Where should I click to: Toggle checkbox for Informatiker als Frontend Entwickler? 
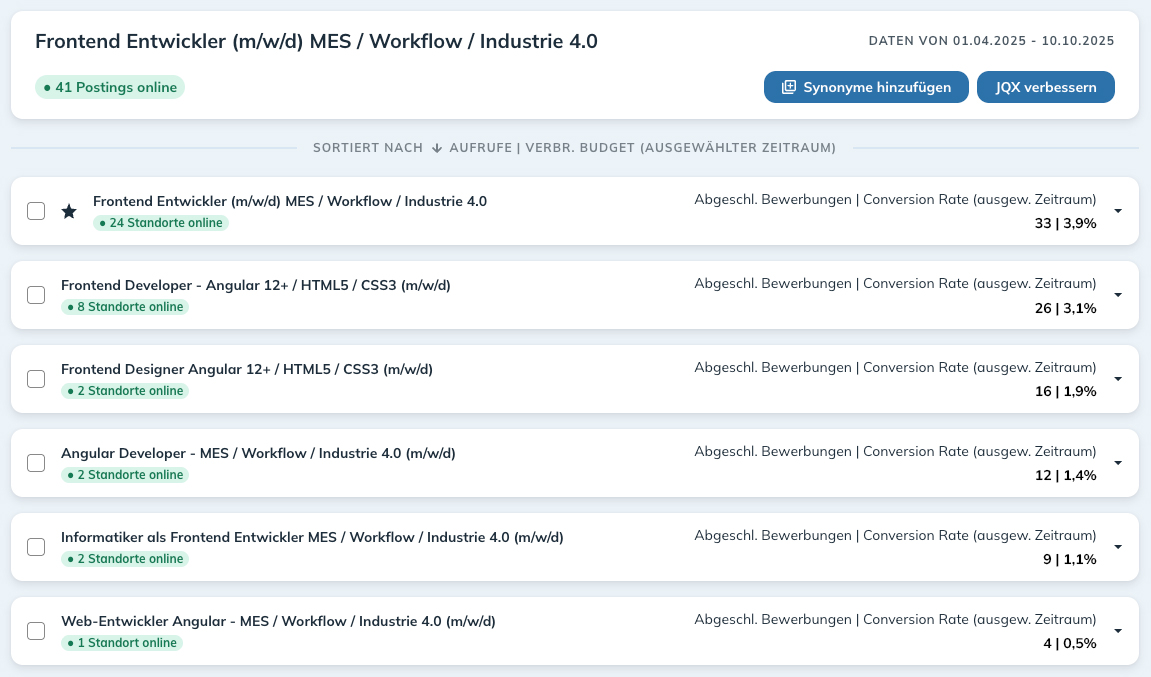click(x=36, y=547)
